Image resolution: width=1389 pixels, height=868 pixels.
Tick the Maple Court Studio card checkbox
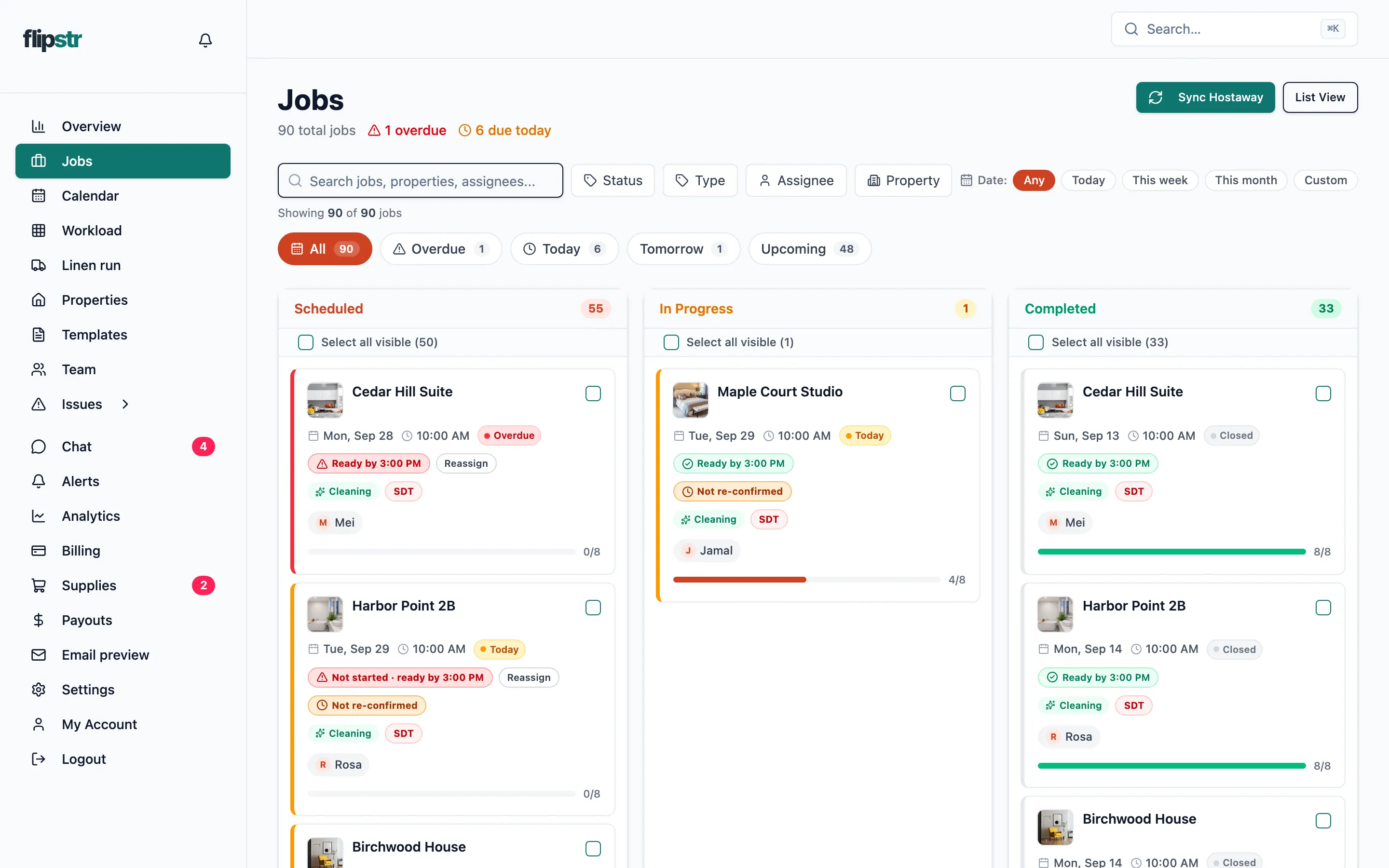click(958, 394)
